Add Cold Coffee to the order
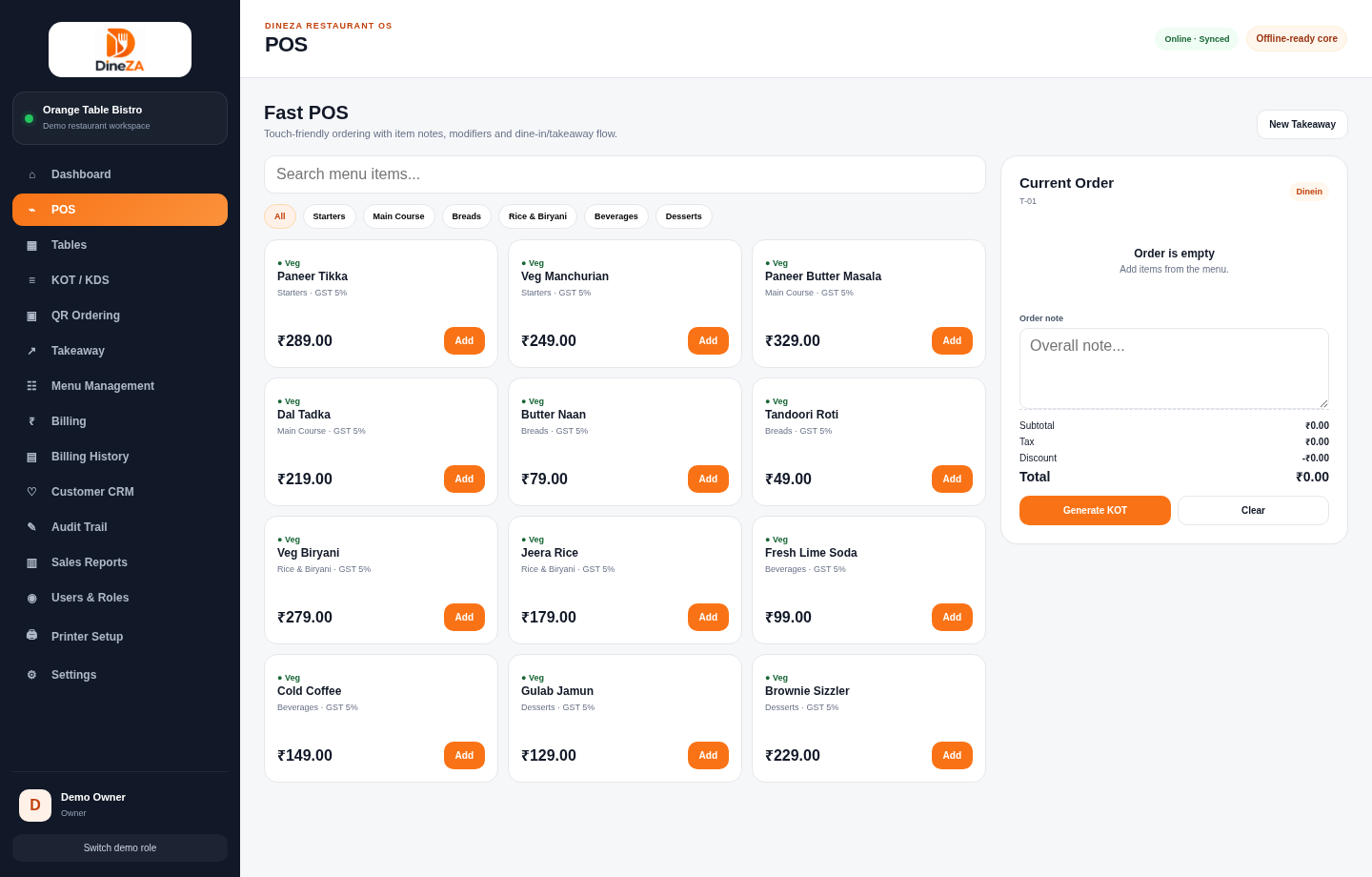 (464, 756)
